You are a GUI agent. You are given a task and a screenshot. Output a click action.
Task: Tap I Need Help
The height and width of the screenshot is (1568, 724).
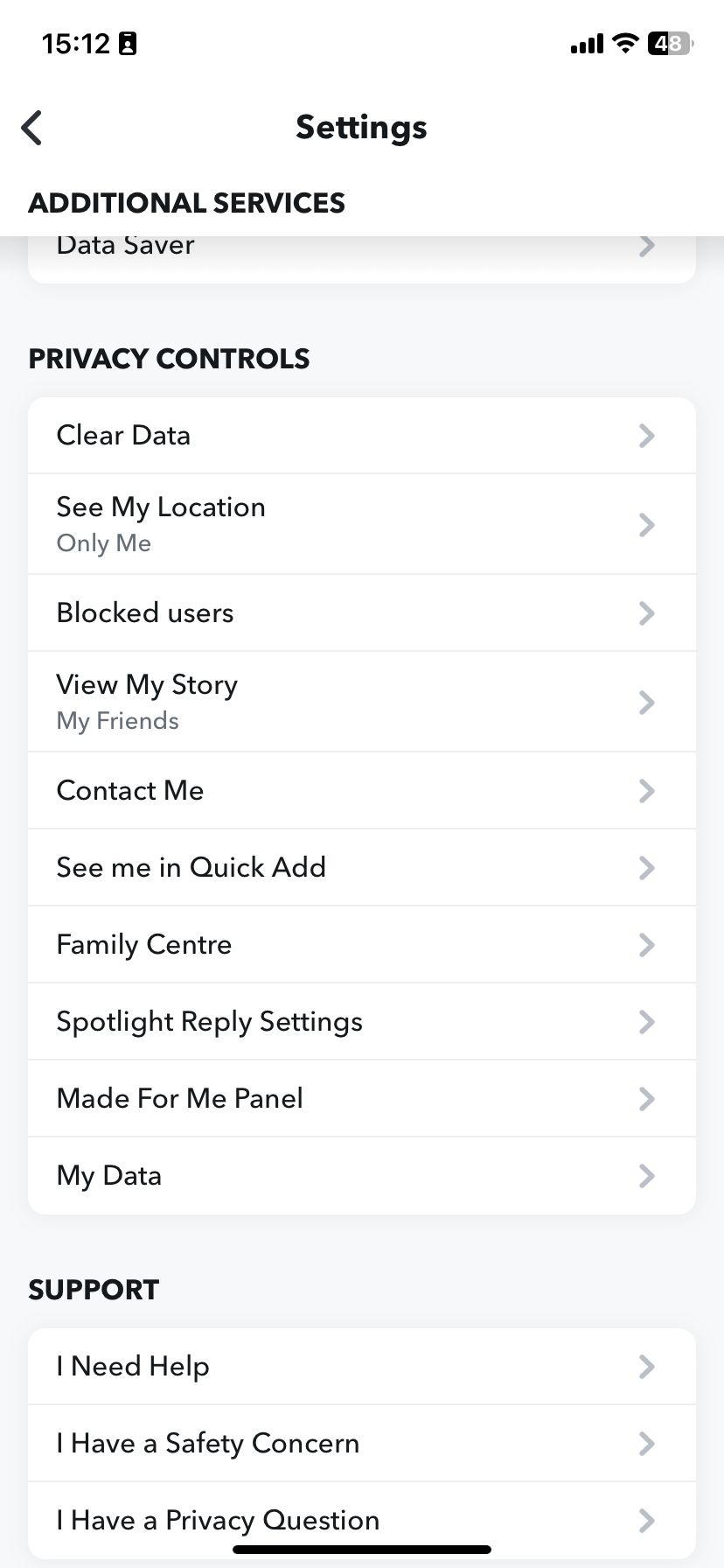coord(361,1367)
